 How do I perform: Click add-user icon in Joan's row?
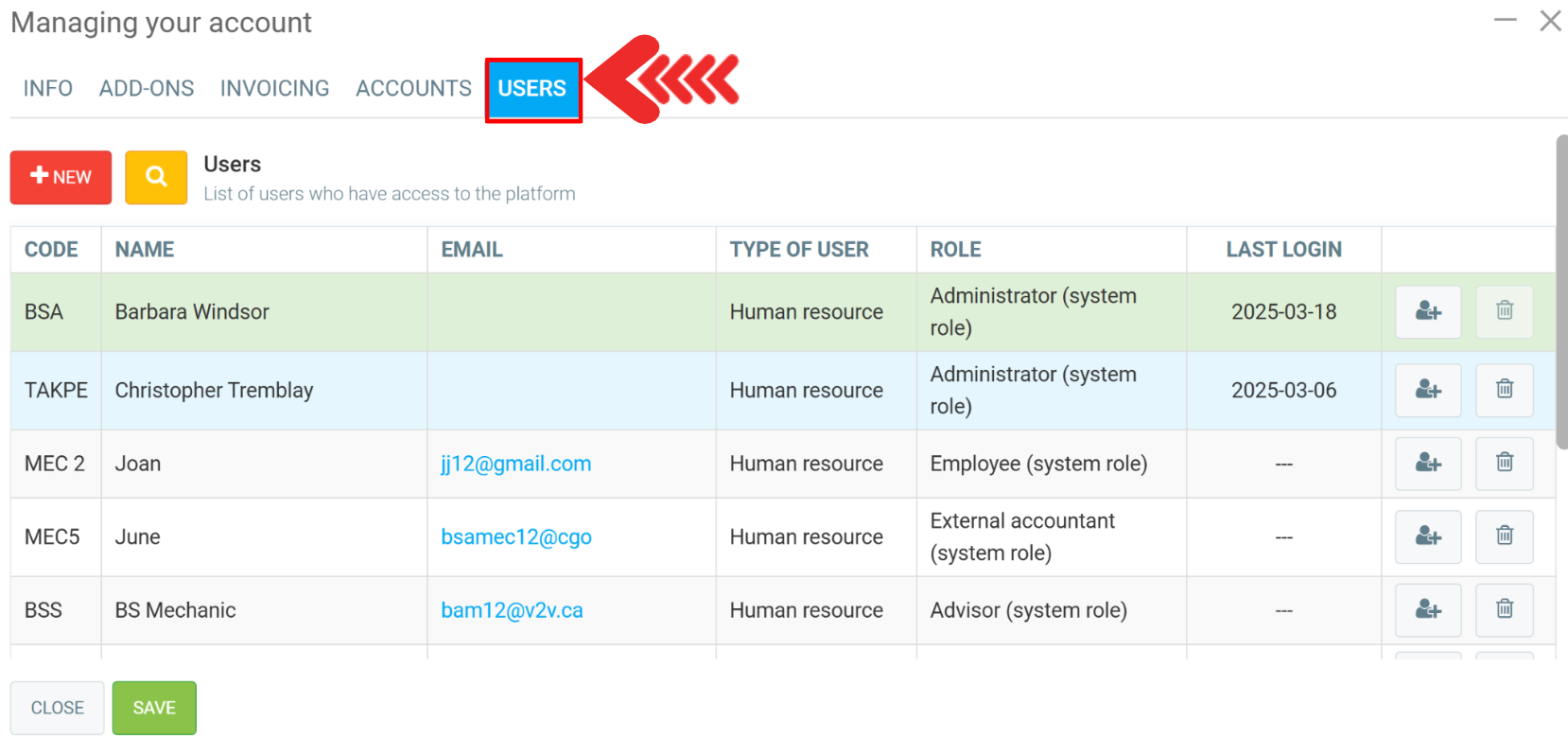pyautogui.click(x=1428, y=464)
